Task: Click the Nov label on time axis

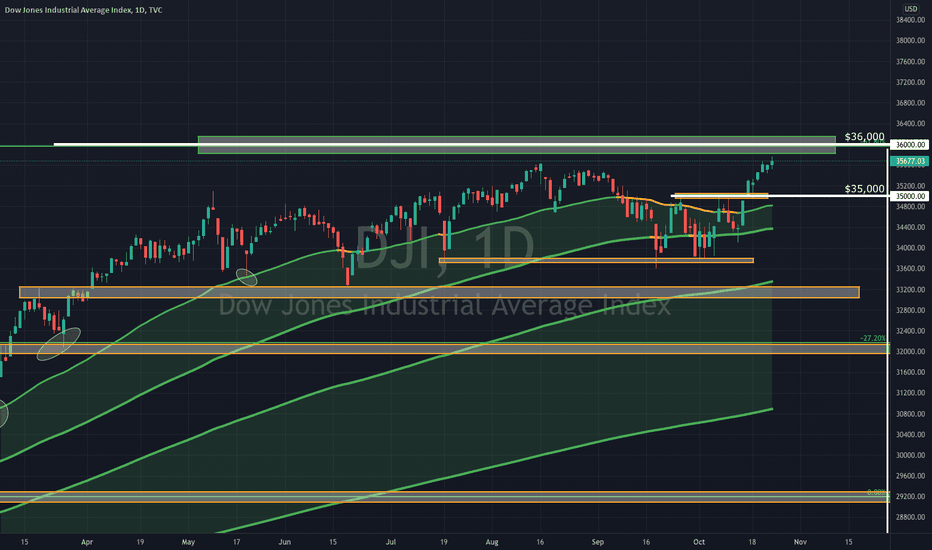Action: point(800,542)
